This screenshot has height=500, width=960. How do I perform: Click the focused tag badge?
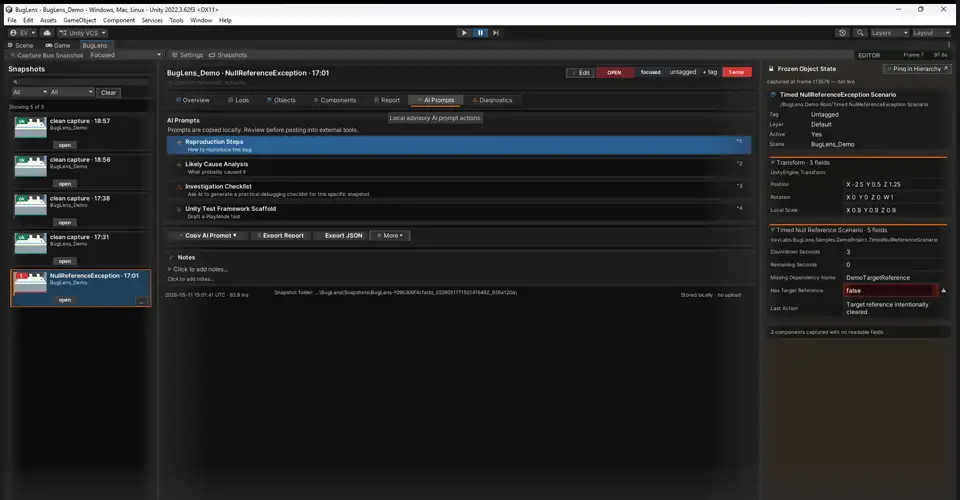[650, 72]
